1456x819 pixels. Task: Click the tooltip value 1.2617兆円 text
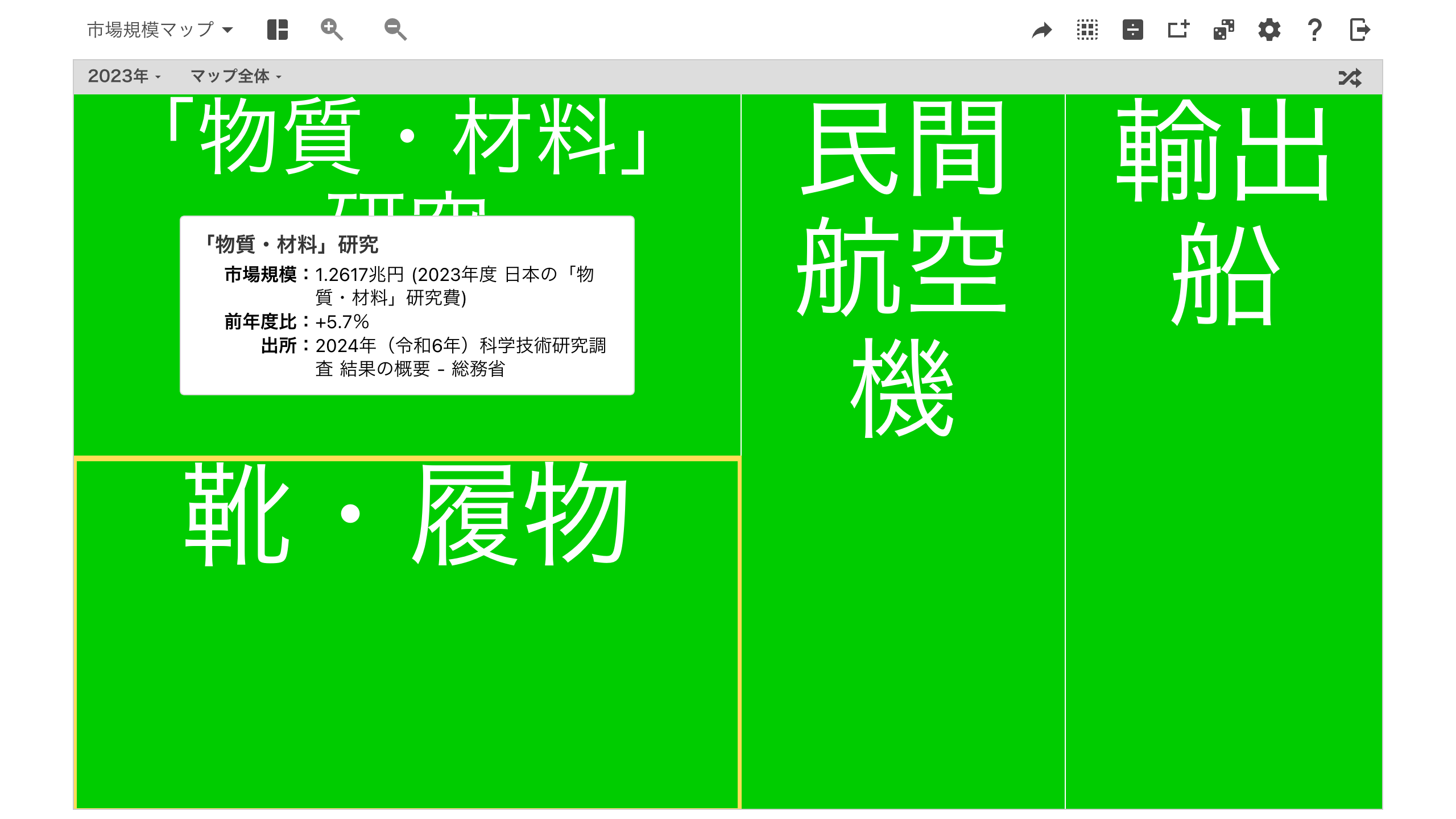tap(359, 275)
